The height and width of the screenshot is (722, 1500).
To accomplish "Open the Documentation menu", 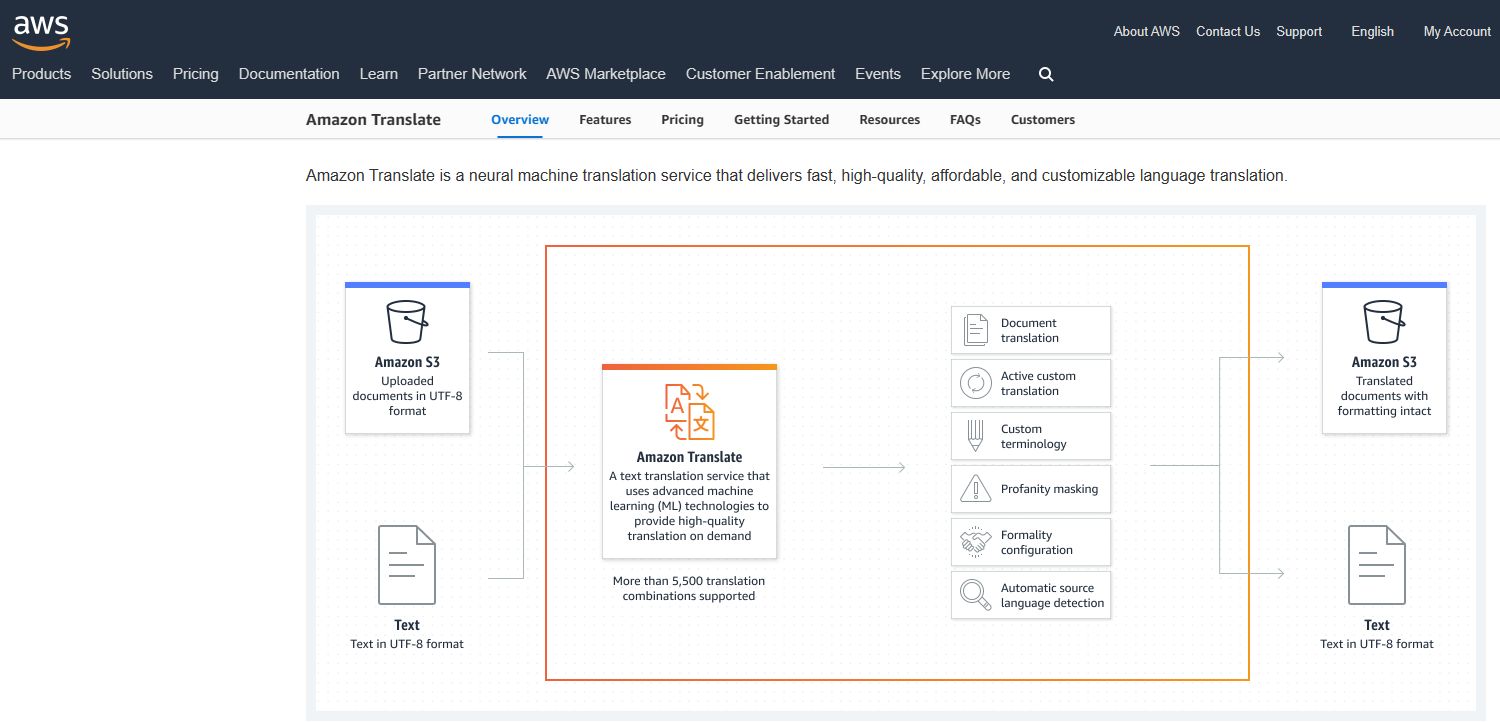I will click(x=289, y=74).
